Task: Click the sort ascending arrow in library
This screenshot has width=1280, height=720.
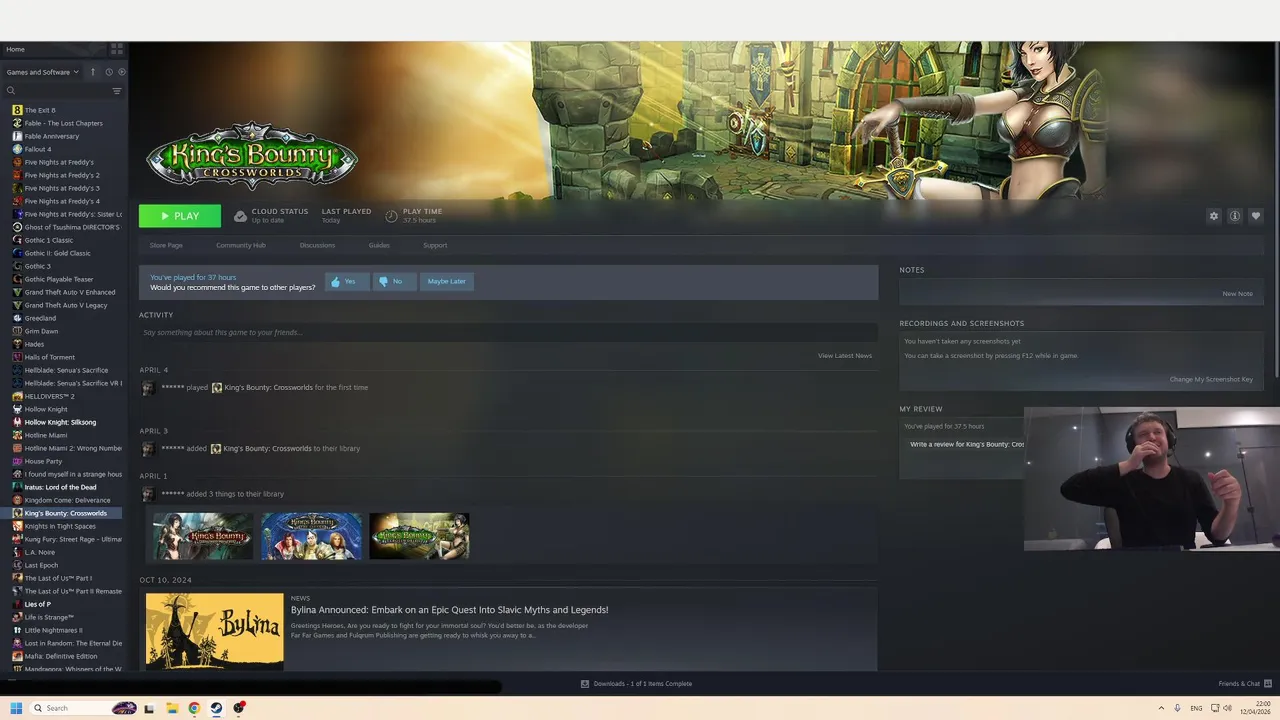Action: click(x=93, y=72)
